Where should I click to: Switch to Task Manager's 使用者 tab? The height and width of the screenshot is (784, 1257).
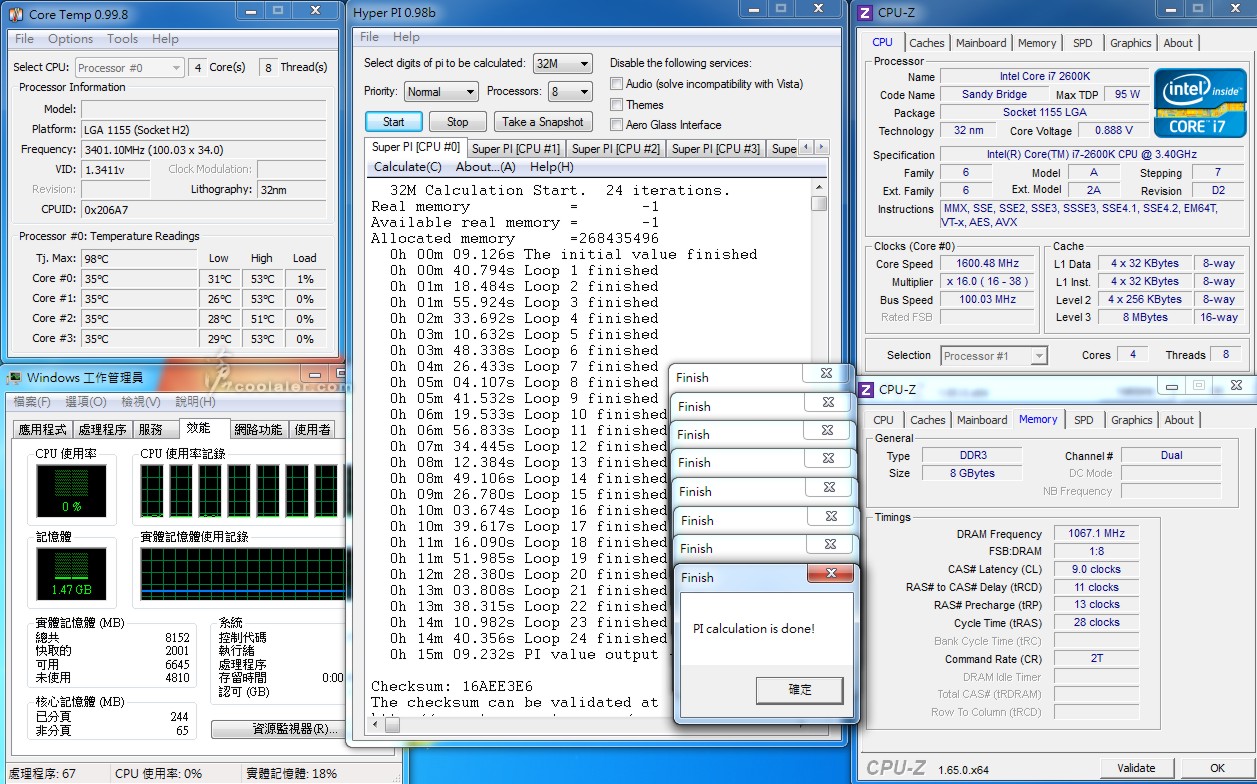(312, 430)
